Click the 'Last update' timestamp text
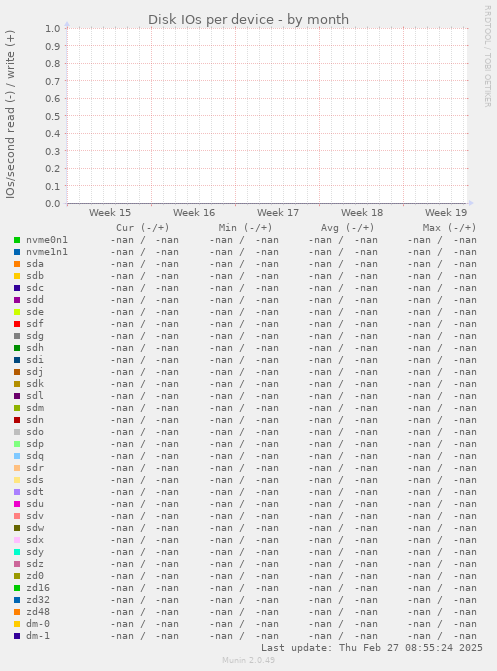 pyautogui.click(x=372, y=647)
